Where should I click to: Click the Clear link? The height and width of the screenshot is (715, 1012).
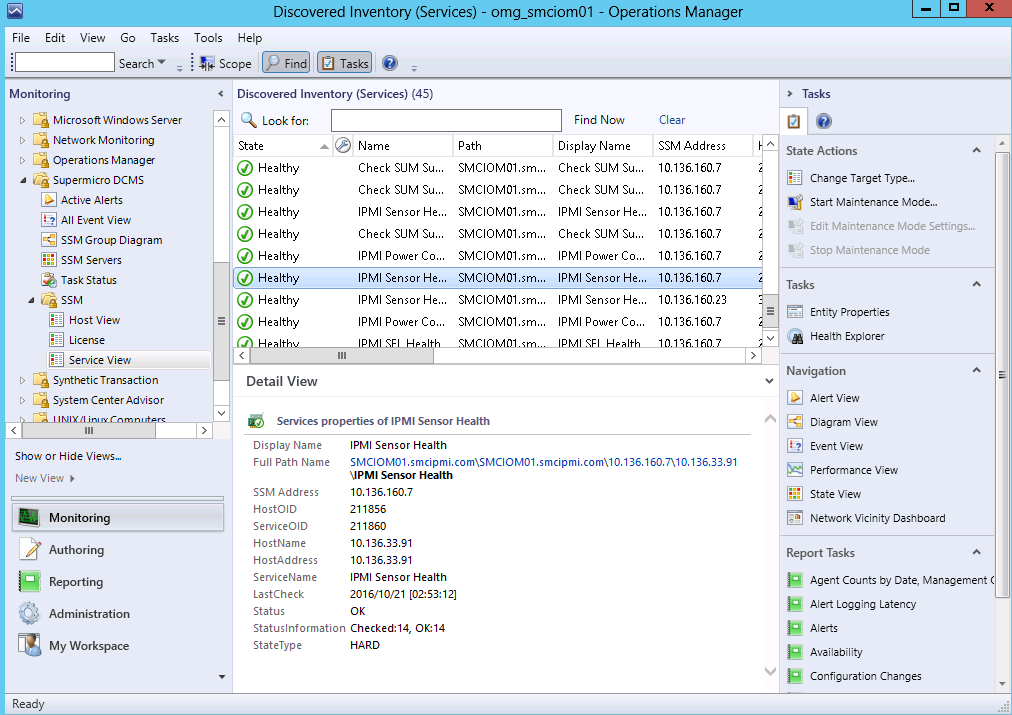tap(672, 120)
